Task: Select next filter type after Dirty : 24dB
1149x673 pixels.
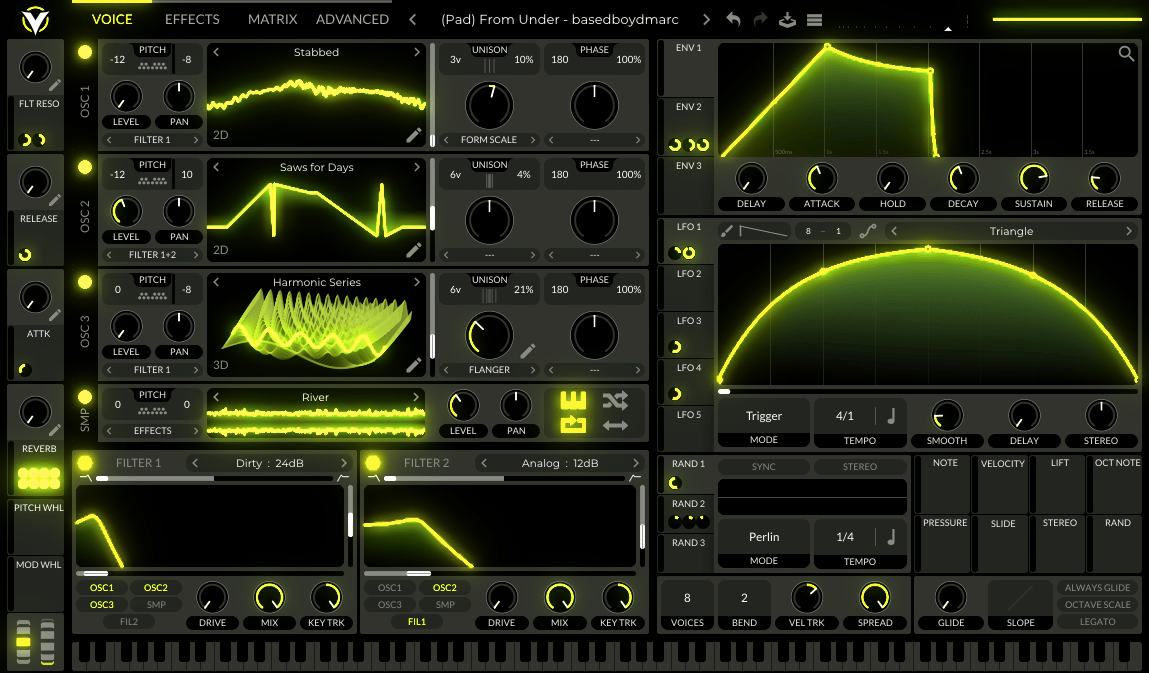Action: 344,463
